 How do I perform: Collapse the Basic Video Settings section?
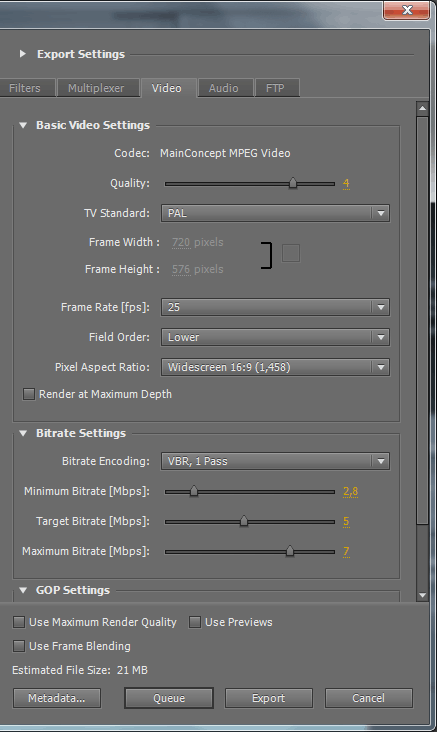23,125
